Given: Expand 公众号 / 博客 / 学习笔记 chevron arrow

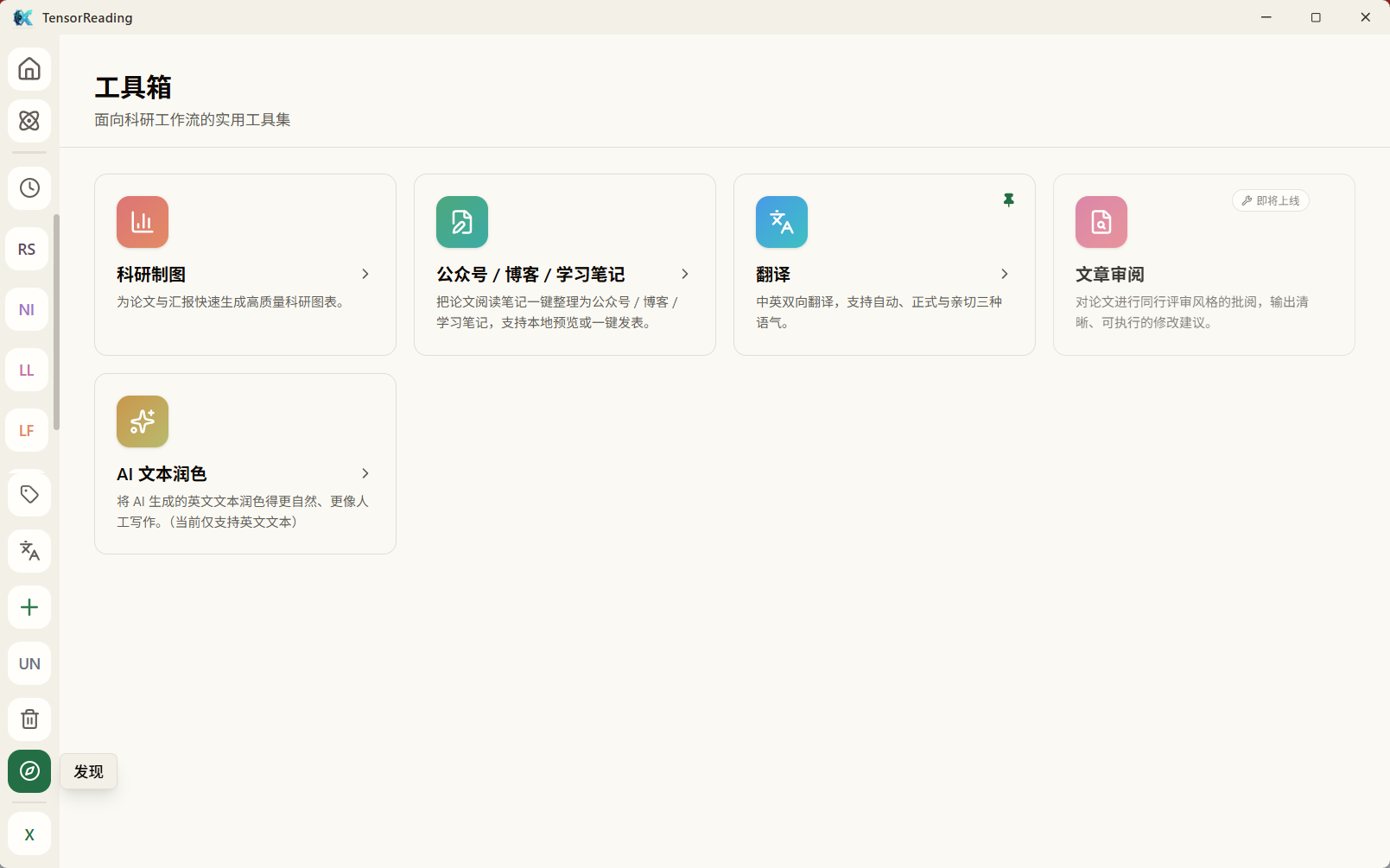Looking at the screenshot, I should (x=685, y=274).
